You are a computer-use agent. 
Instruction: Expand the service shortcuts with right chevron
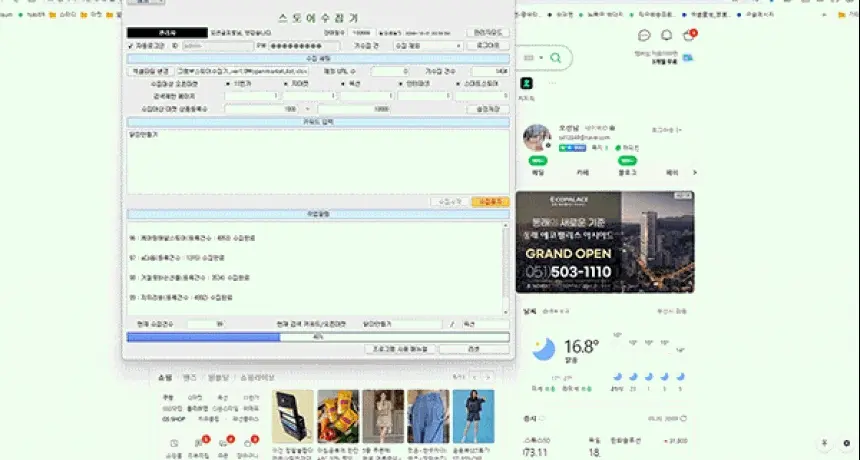coord(695,173)
